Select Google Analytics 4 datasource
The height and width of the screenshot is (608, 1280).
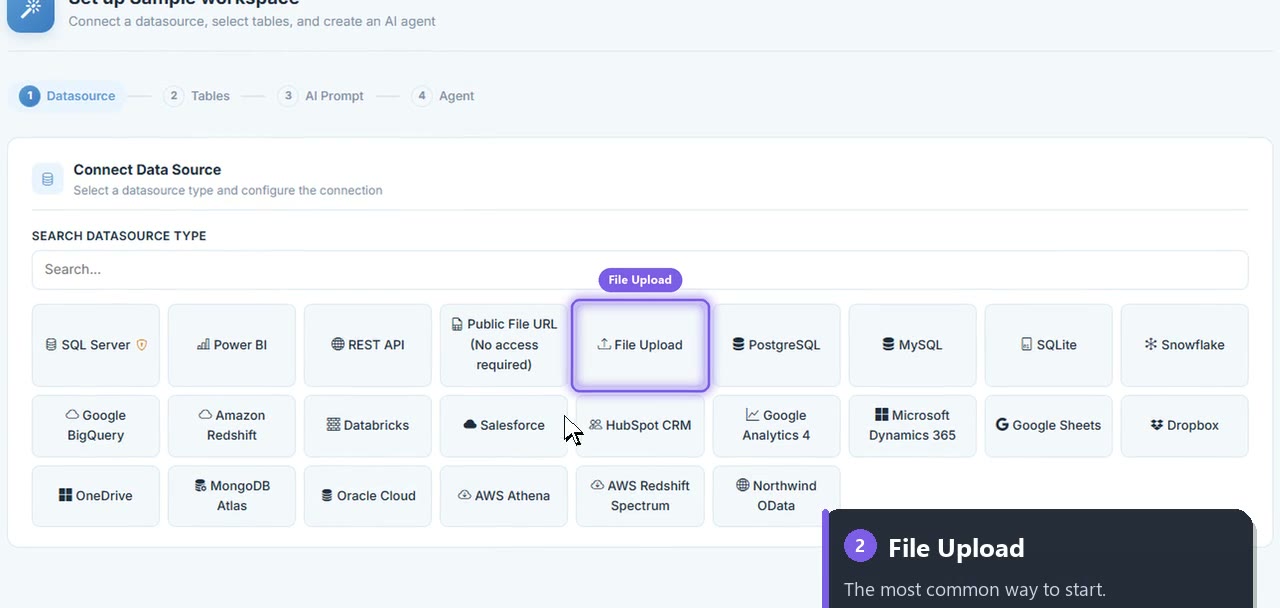click(x=776, y=425)
